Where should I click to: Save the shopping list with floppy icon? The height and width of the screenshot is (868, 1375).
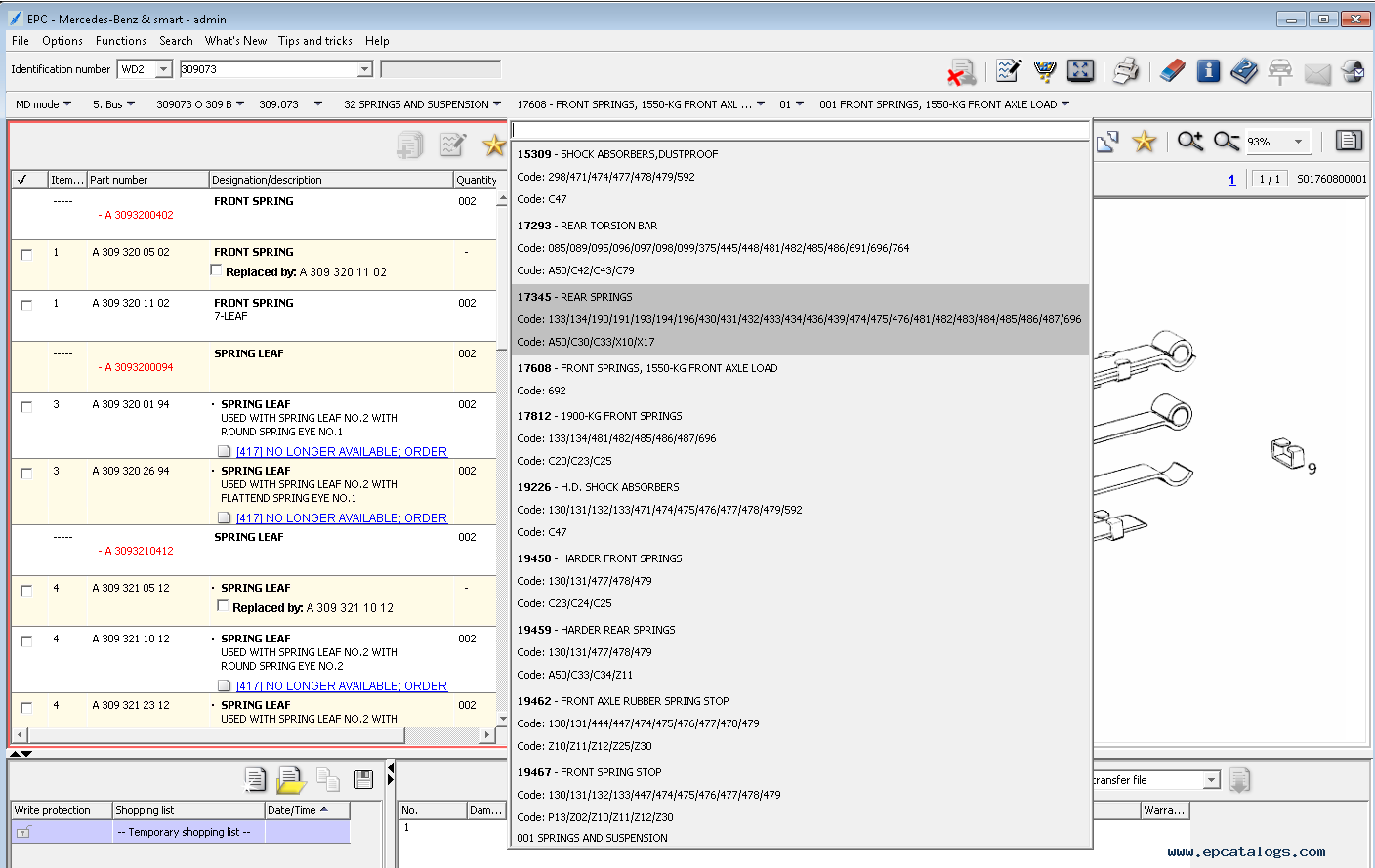coord(363,779)
